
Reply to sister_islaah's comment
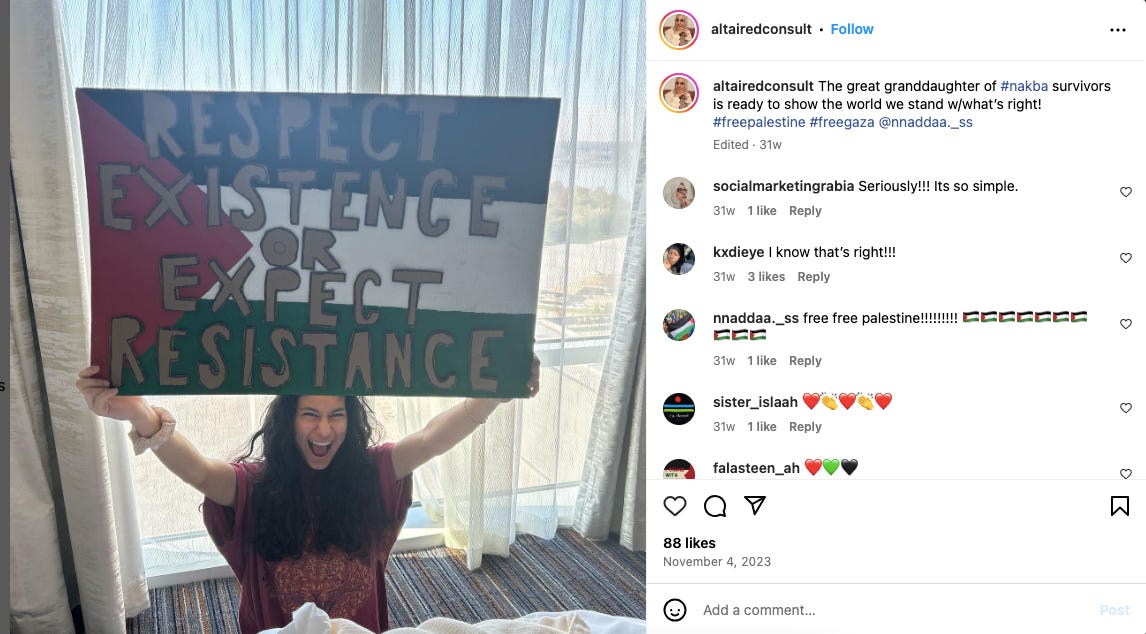[x=805, y=426]
